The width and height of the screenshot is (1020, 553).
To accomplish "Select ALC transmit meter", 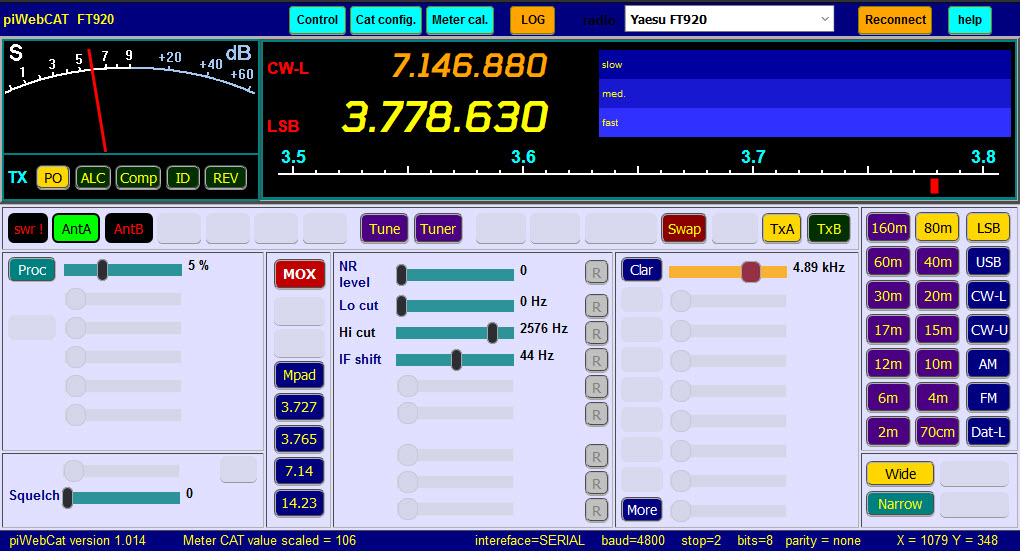I will (93, 178).
